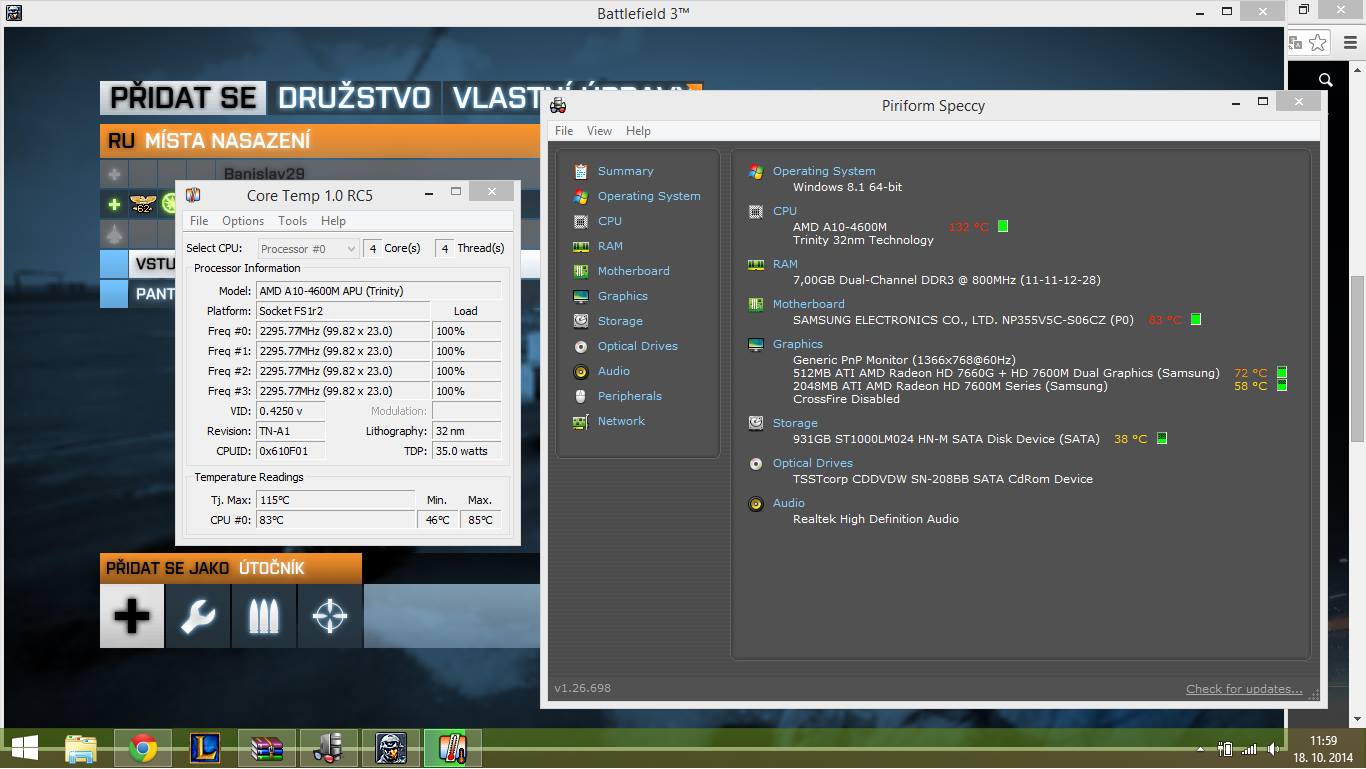Screen dimensions: 1366x769
Task: Click the Operating System sidebar icon in Speccy
Action: 580,196
